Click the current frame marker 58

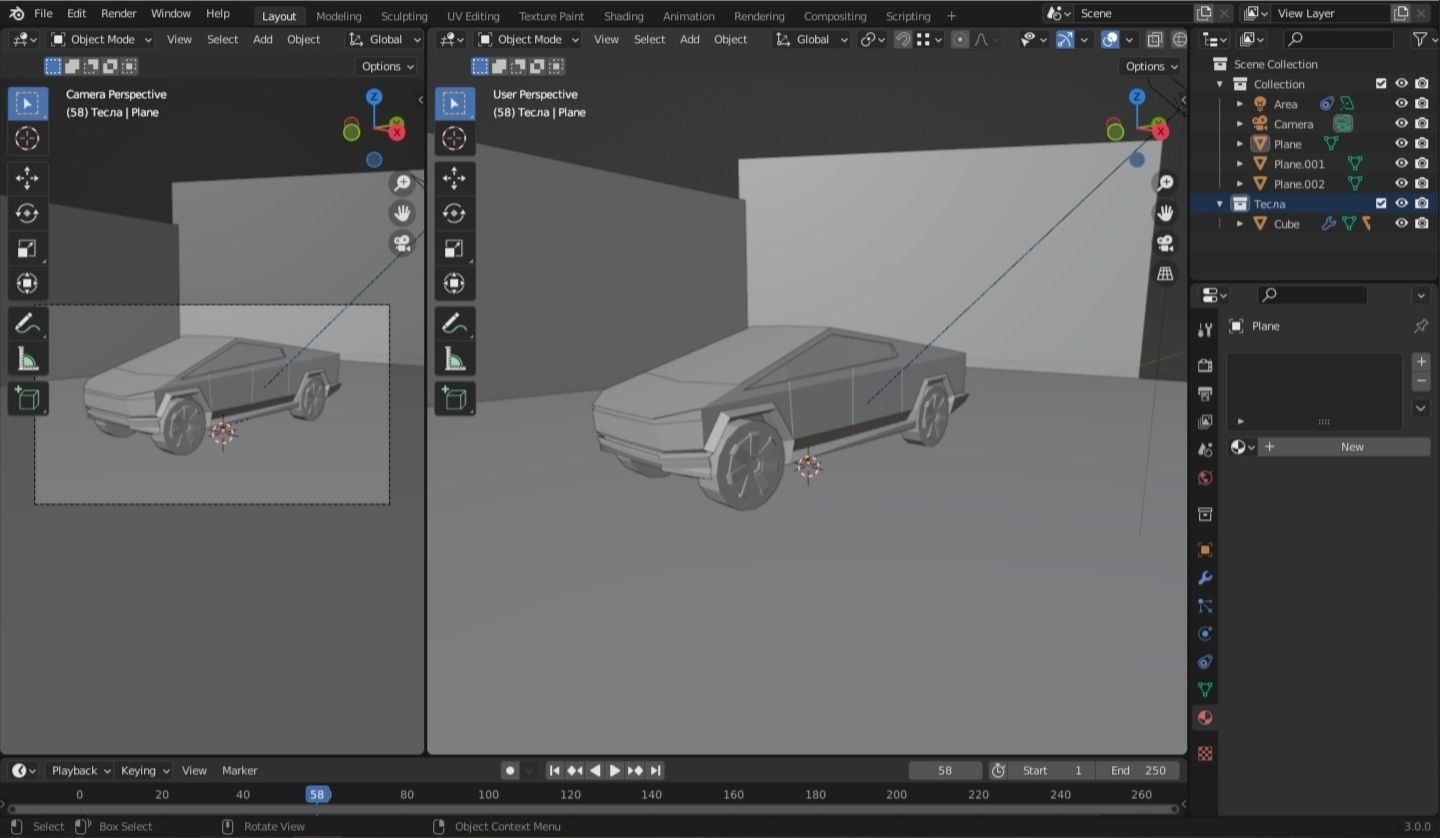tap(317, 794)
